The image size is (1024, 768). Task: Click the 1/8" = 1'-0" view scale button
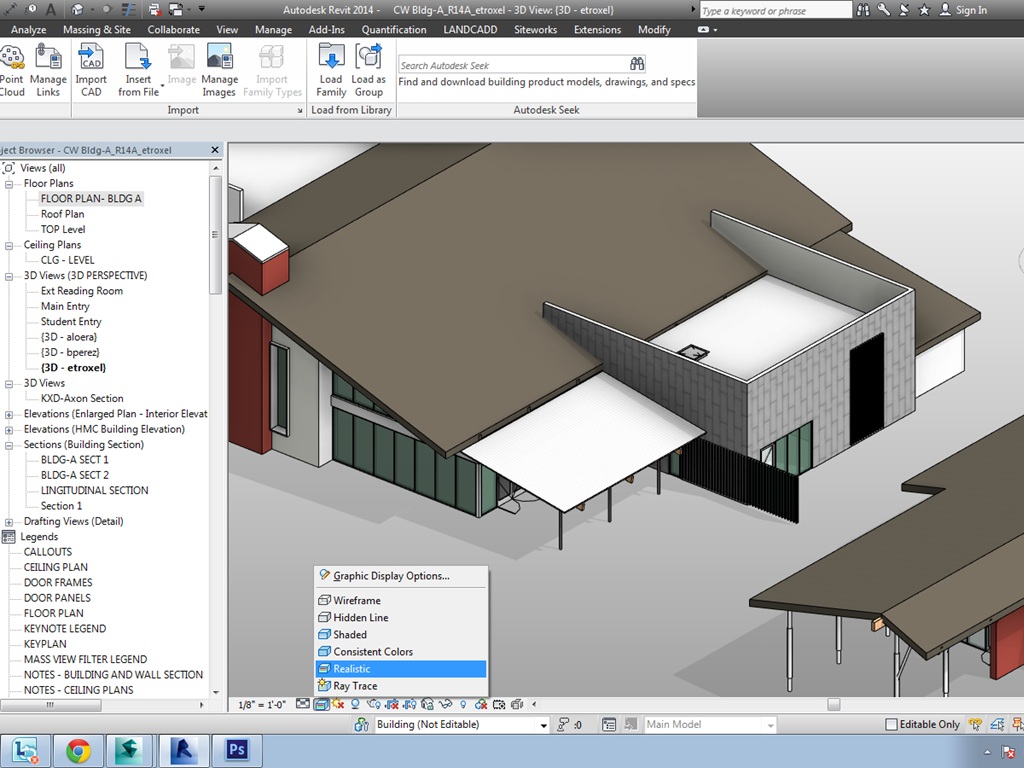tap(260, 705)
